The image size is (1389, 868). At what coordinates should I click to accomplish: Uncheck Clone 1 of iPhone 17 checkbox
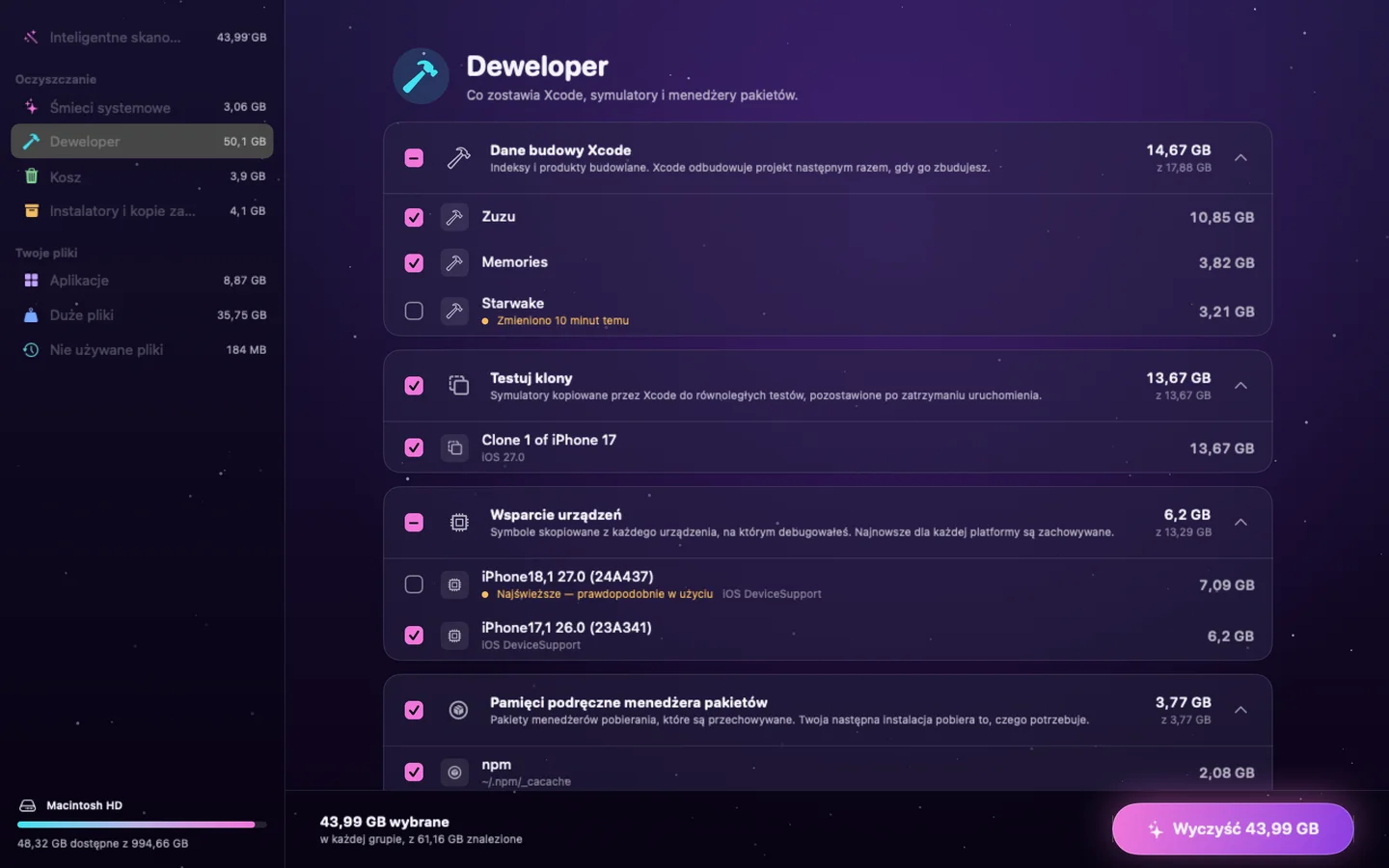pyautogui.click(x=414, y=448)
